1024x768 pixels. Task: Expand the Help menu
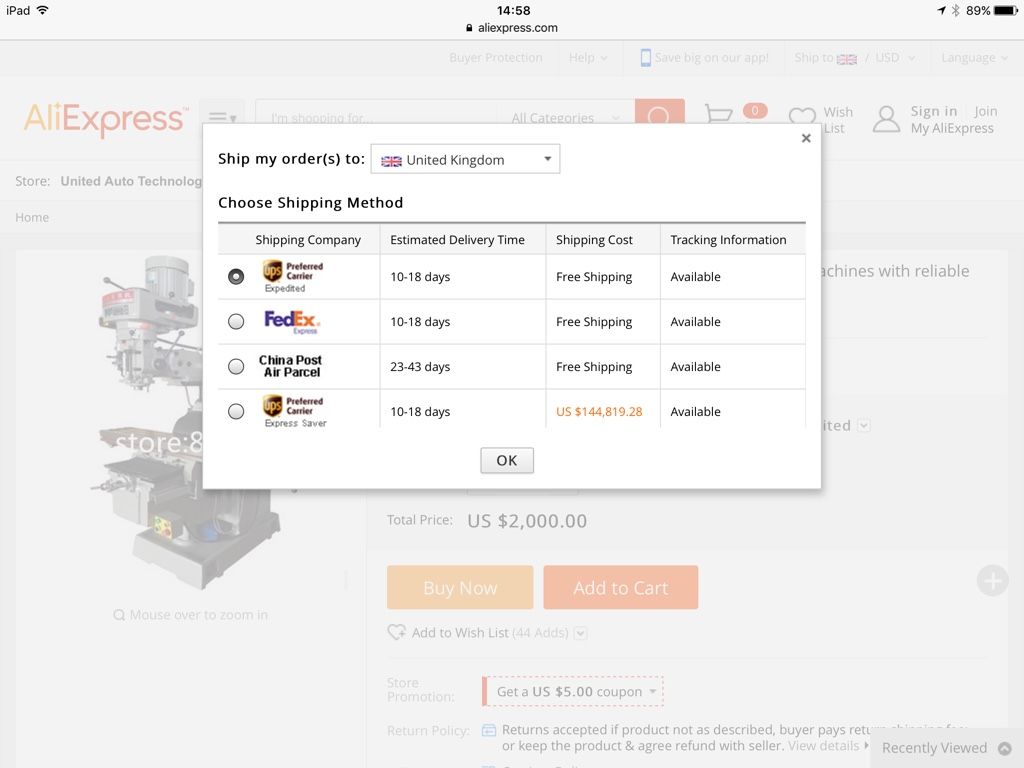click(x=588, y=57)
